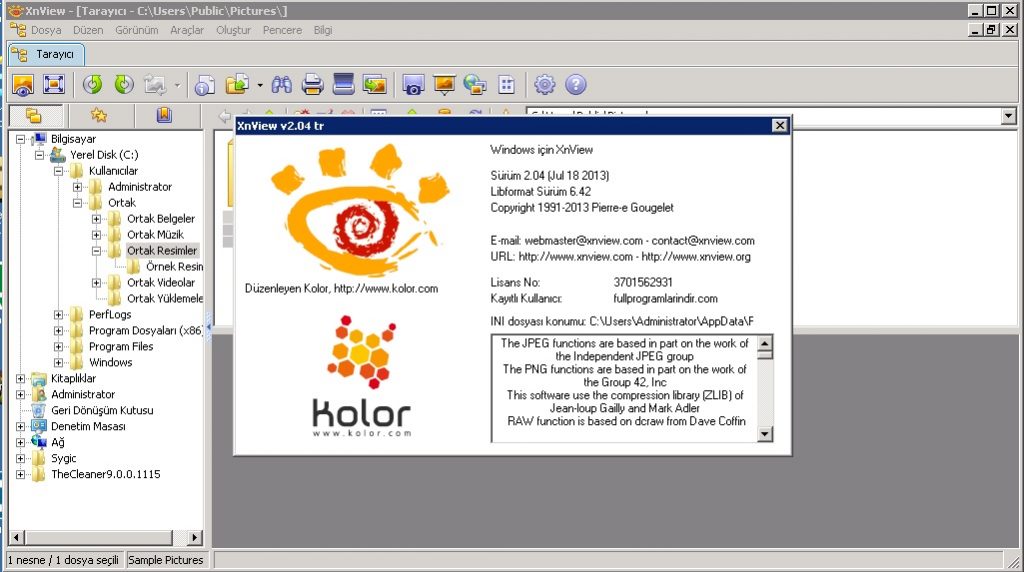Open the Görünüm menu
This screenshot has height=572, width=1024.
coord(136,30)
